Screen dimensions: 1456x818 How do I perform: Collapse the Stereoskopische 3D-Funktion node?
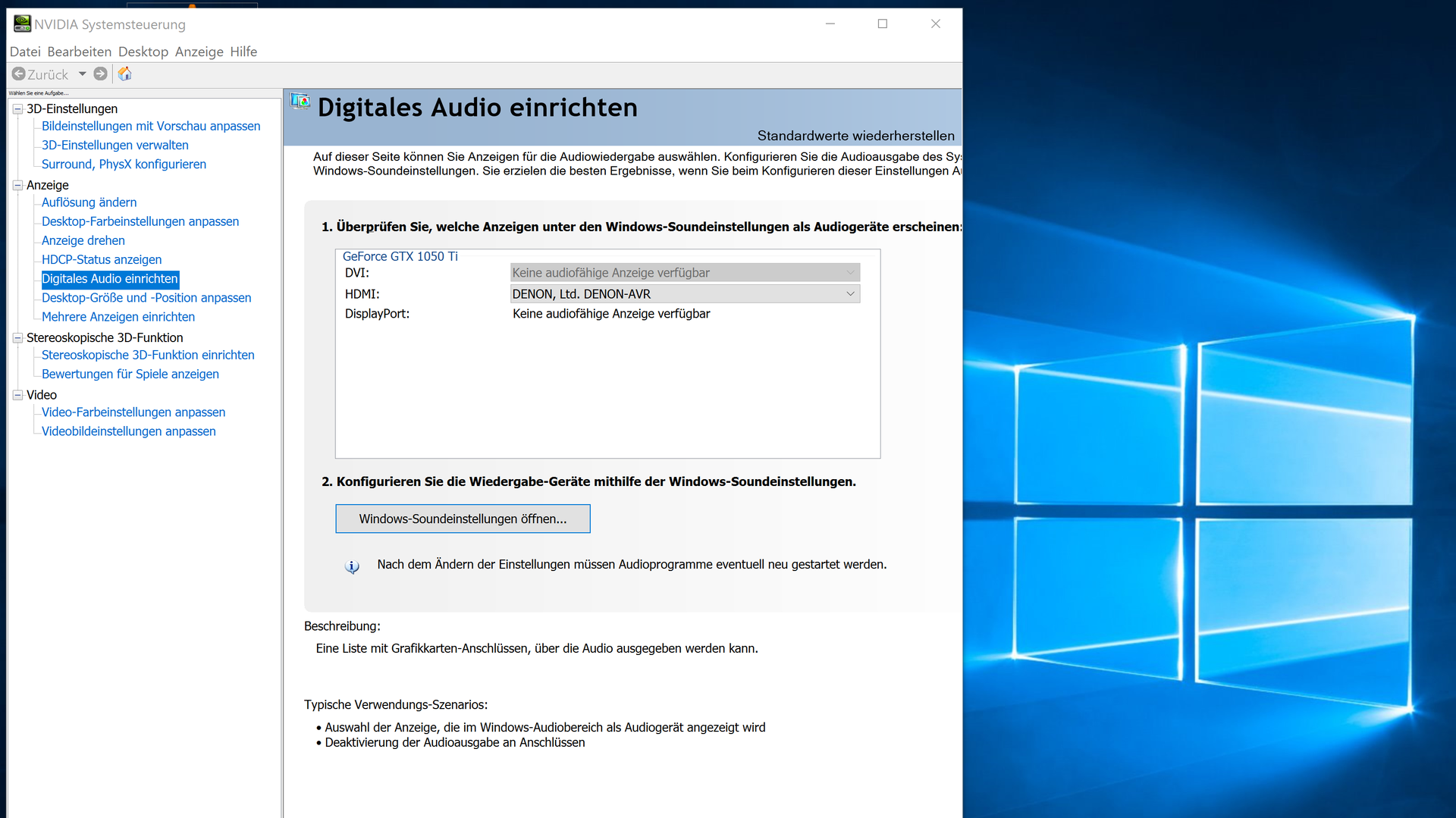17,338
